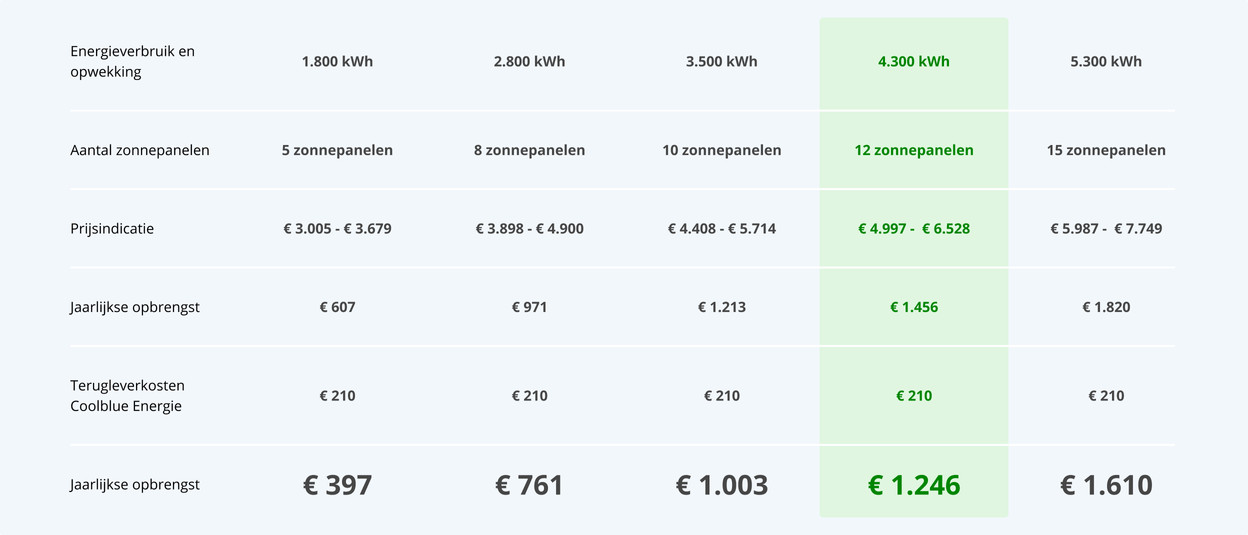This screenshot has height=535, width=1248.
Task: Click the Prijsindicatie row label
Action: click(x=112, y=229)
